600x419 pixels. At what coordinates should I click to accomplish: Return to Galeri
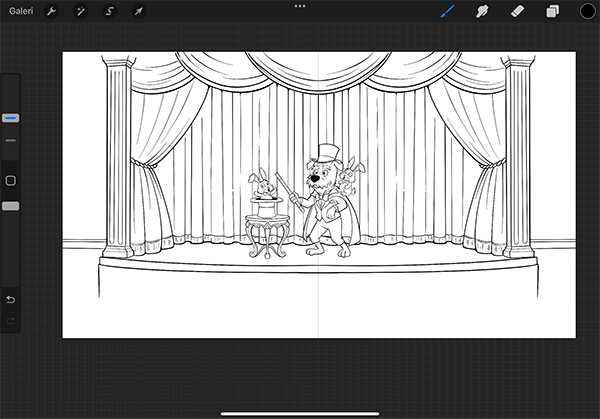[x=20, y=11]
